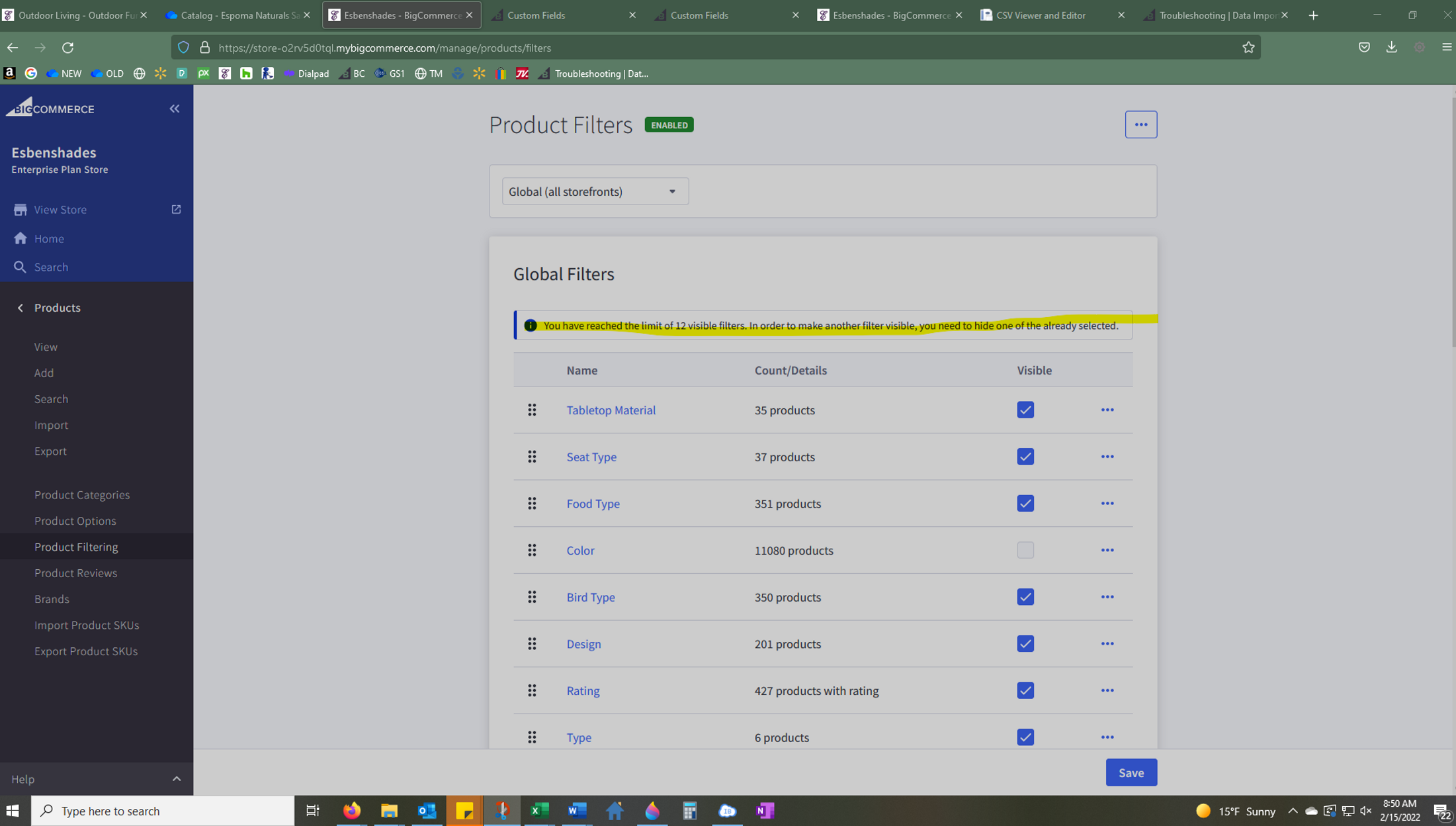Open more actions for Tabletop Material

click(1107, 410)
